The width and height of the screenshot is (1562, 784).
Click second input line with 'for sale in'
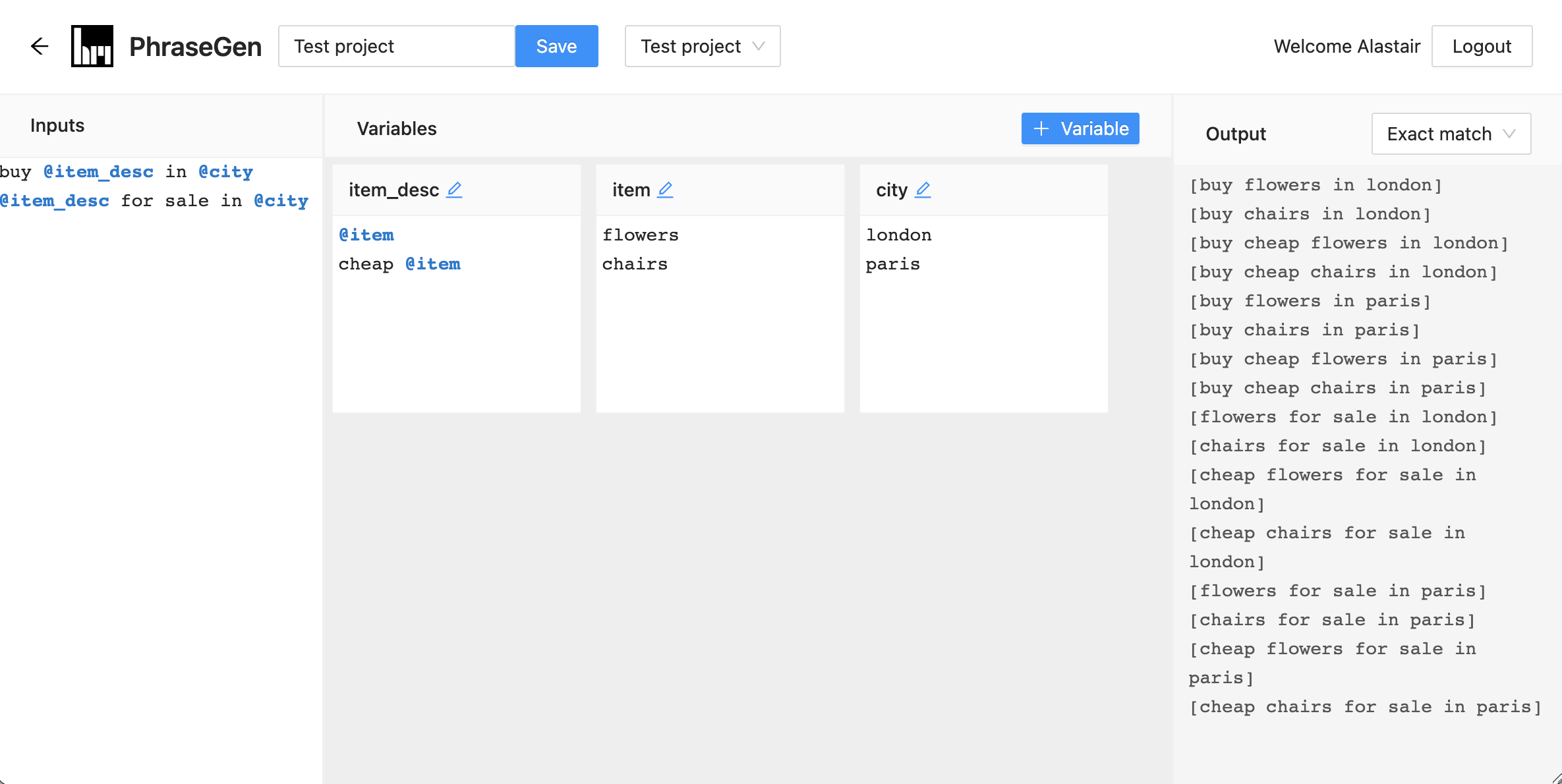tap(154, 201)
